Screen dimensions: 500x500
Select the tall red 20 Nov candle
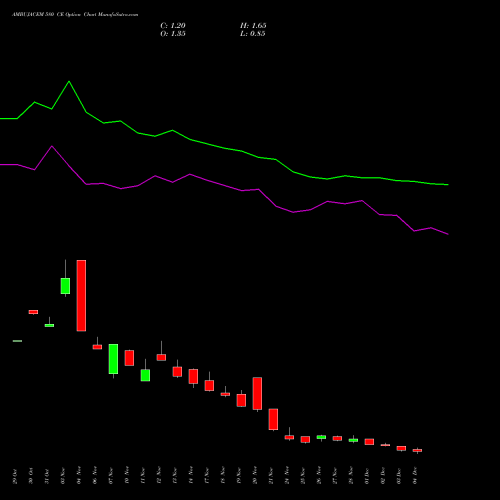[x=257, y=394]
